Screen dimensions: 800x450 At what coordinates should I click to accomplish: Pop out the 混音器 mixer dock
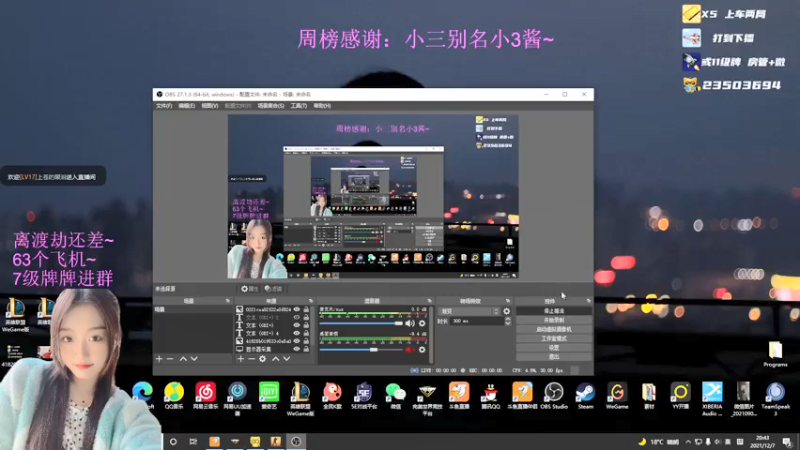click(x=430, y=301)
